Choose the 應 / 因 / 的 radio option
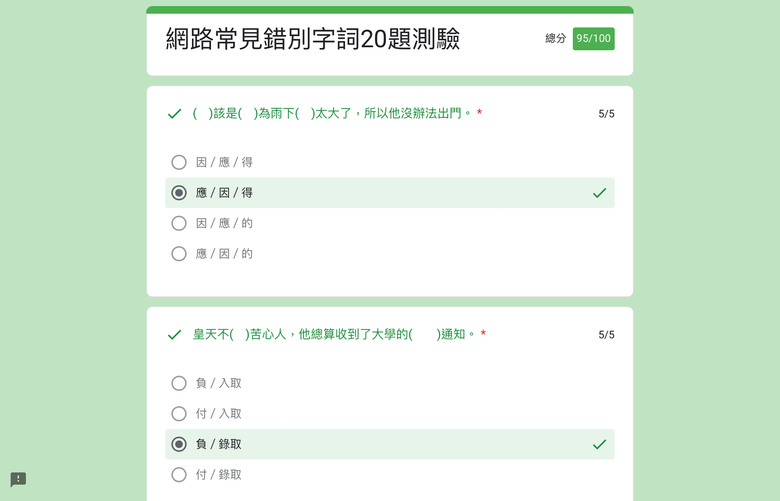 179,254
